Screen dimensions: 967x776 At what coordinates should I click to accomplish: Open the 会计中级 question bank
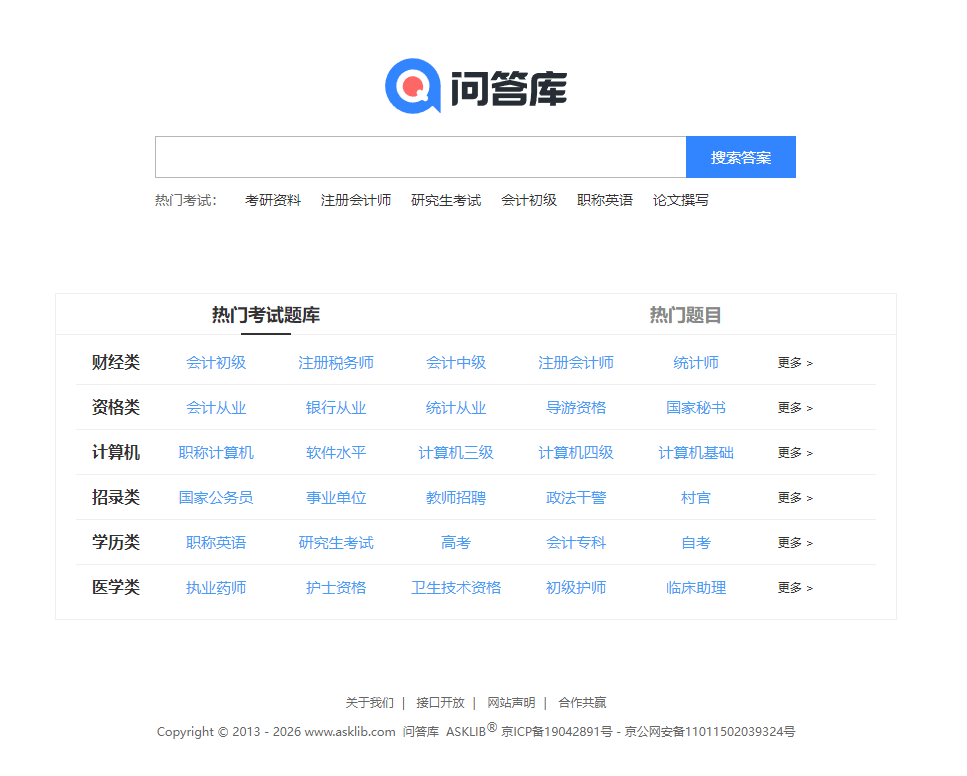pos(456,363)
